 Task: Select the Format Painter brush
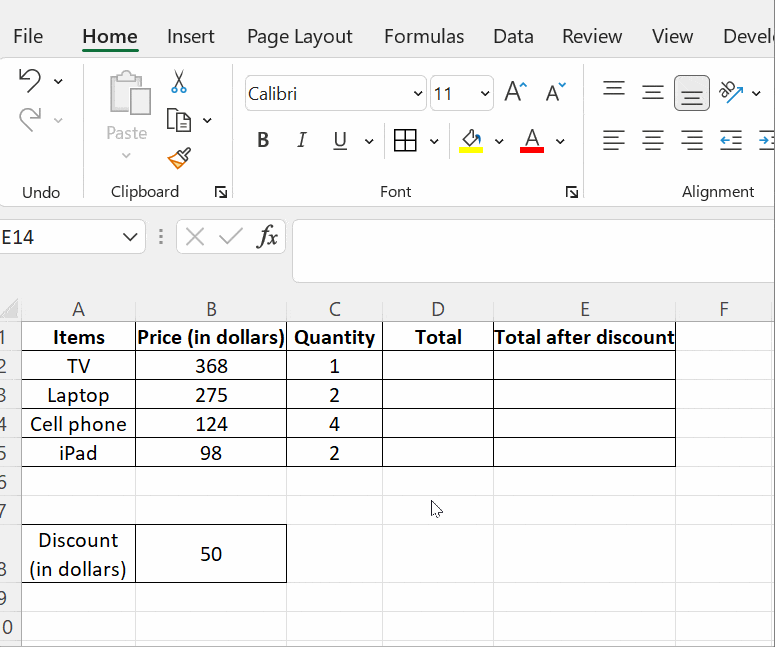179,158
